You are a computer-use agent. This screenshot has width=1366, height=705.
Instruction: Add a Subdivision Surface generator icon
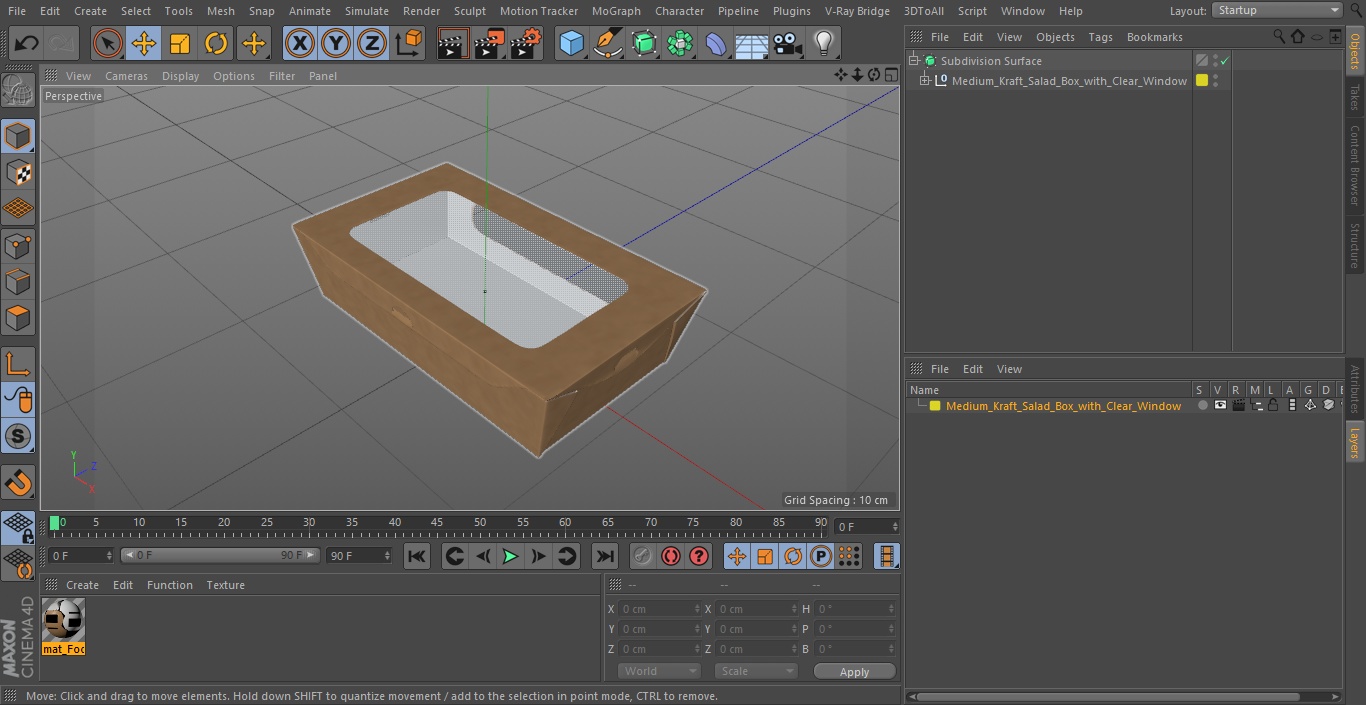(644, 43)
